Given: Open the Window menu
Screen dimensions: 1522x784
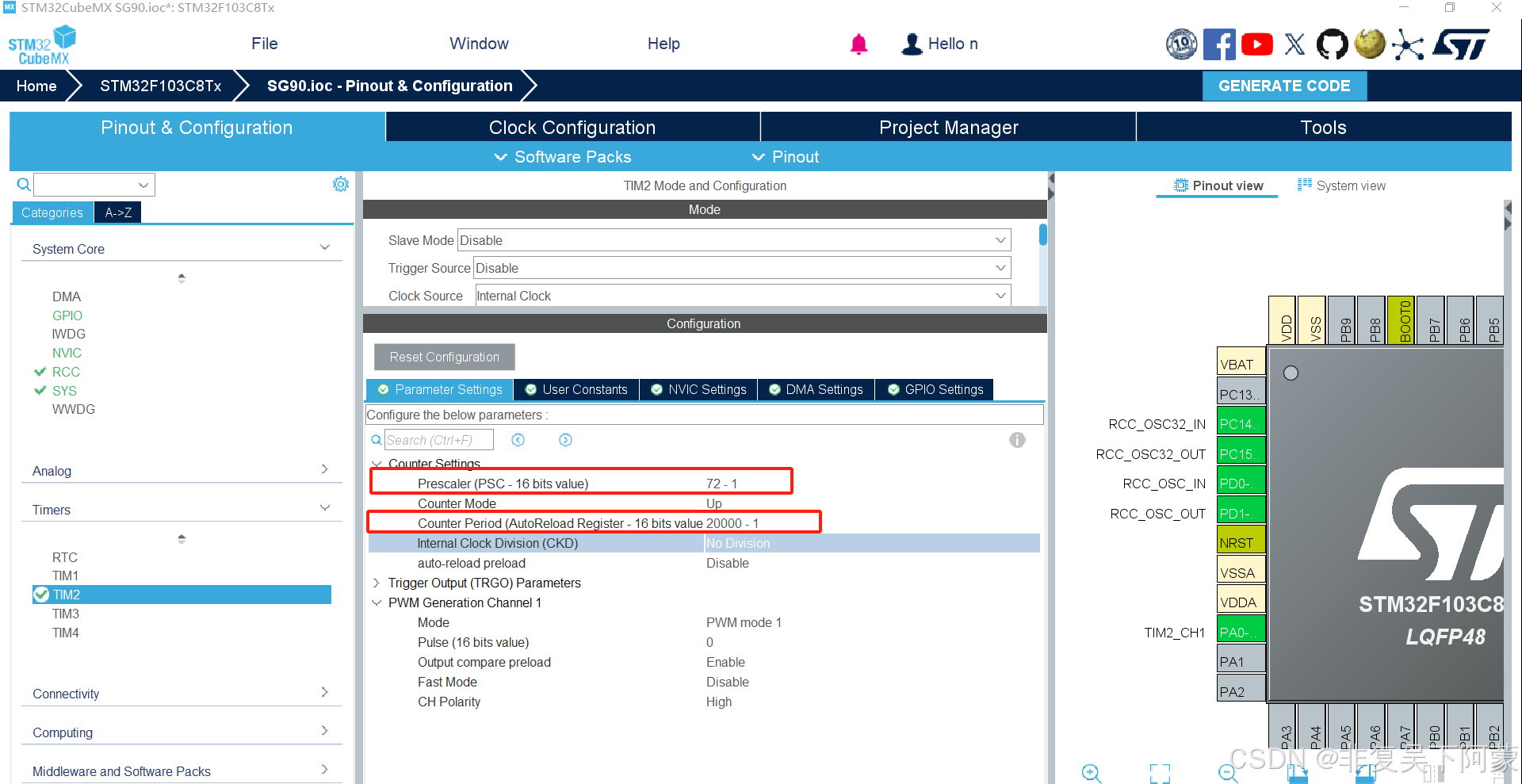Looking at the screenshot, I should 479,44.
